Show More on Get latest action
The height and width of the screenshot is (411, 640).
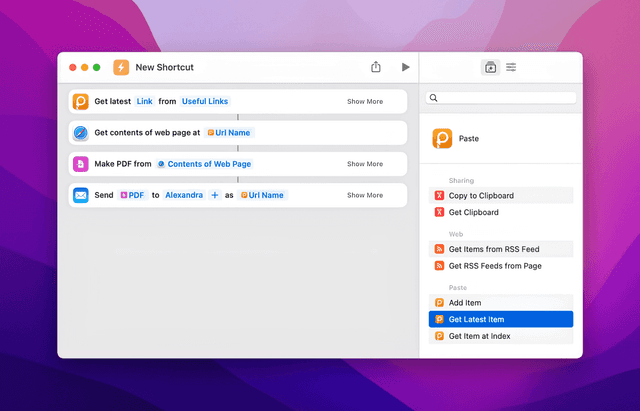point(365,102)
